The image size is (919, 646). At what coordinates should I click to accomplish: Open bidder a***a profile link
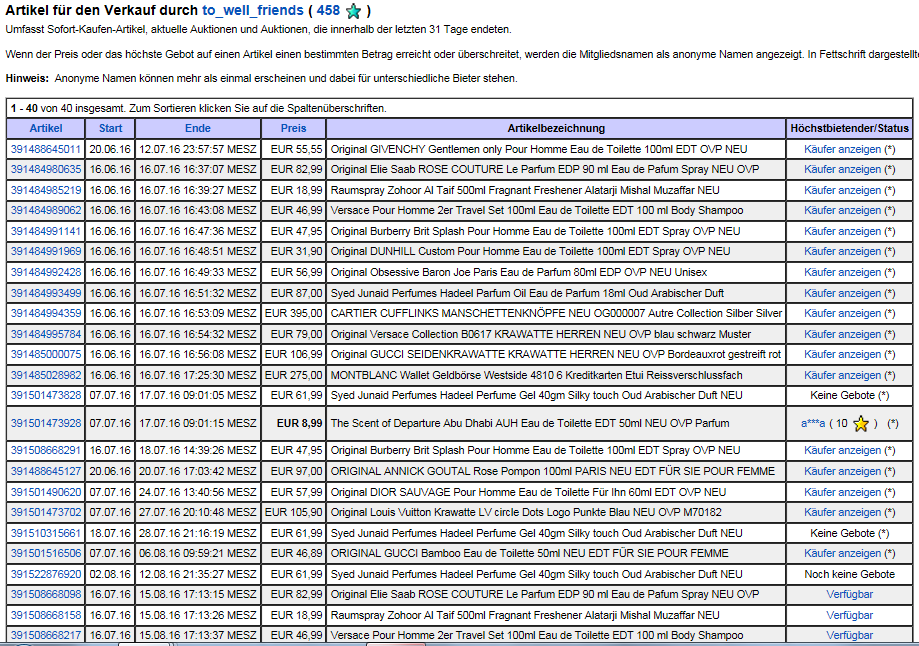813,423
